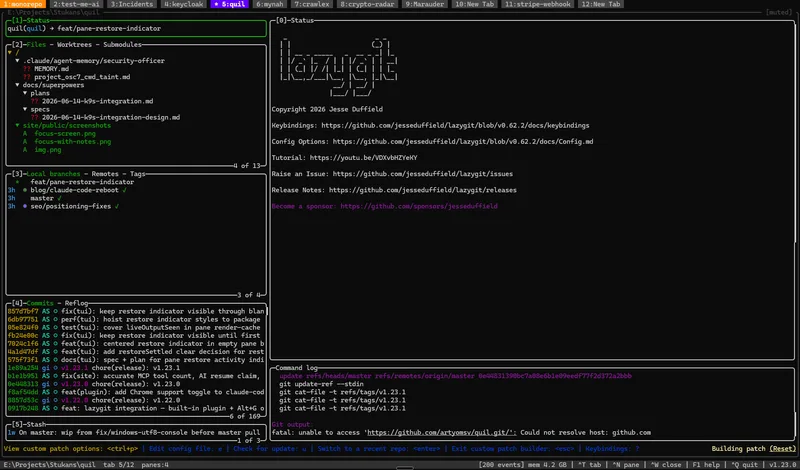Click 'Edit config file: e' option
The image size is (800, 470).
[x=185, y=449]
